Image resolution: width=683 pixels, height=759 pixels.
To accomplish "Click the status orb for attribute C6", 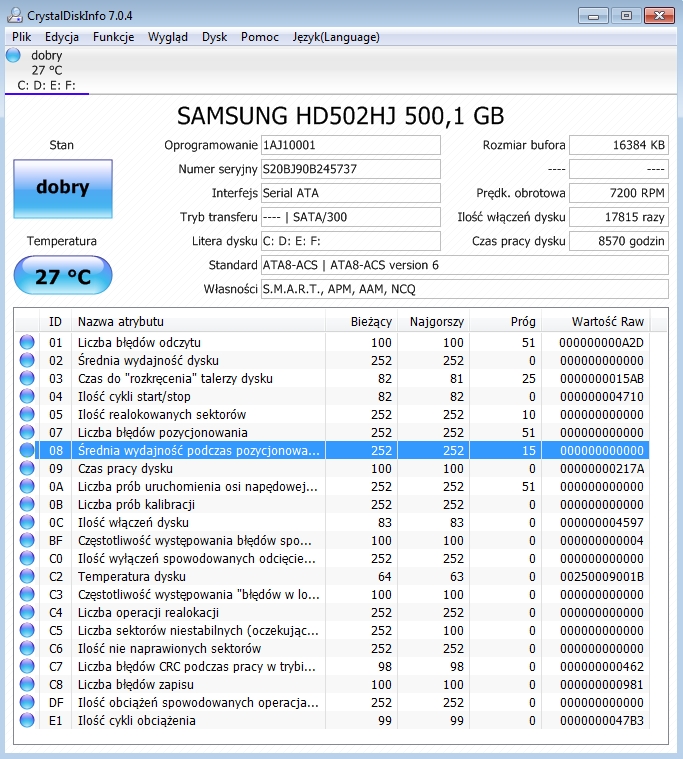I will (27, 648).
